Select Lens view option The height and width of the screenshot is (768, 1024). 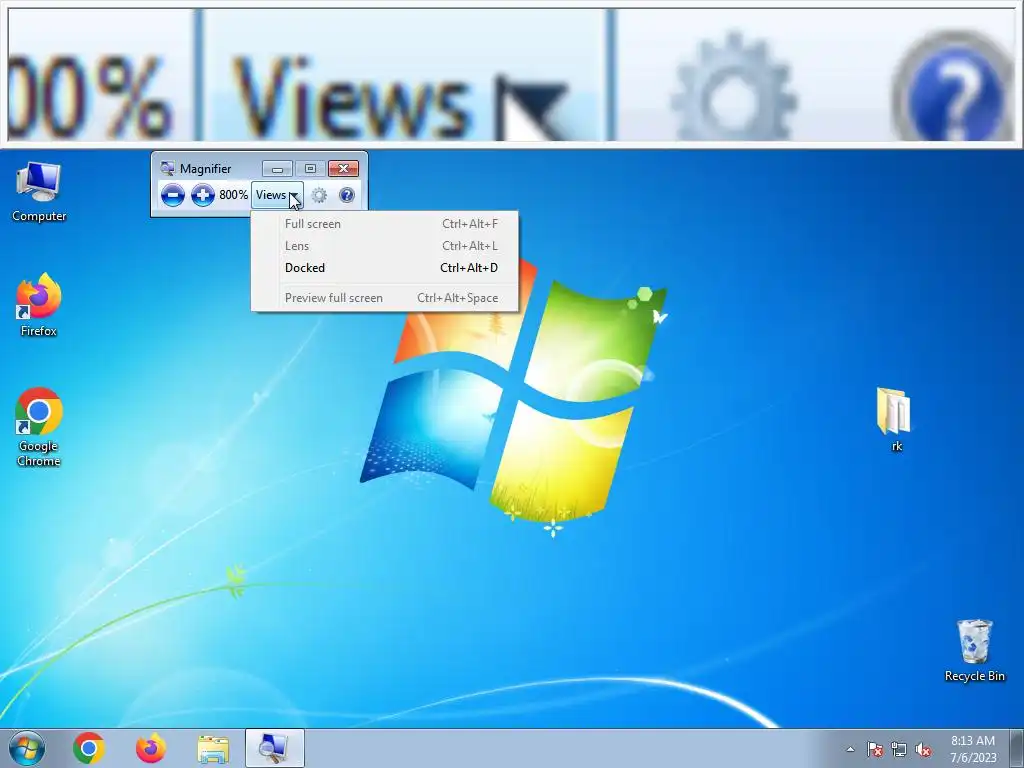click(x=385, y=246)
